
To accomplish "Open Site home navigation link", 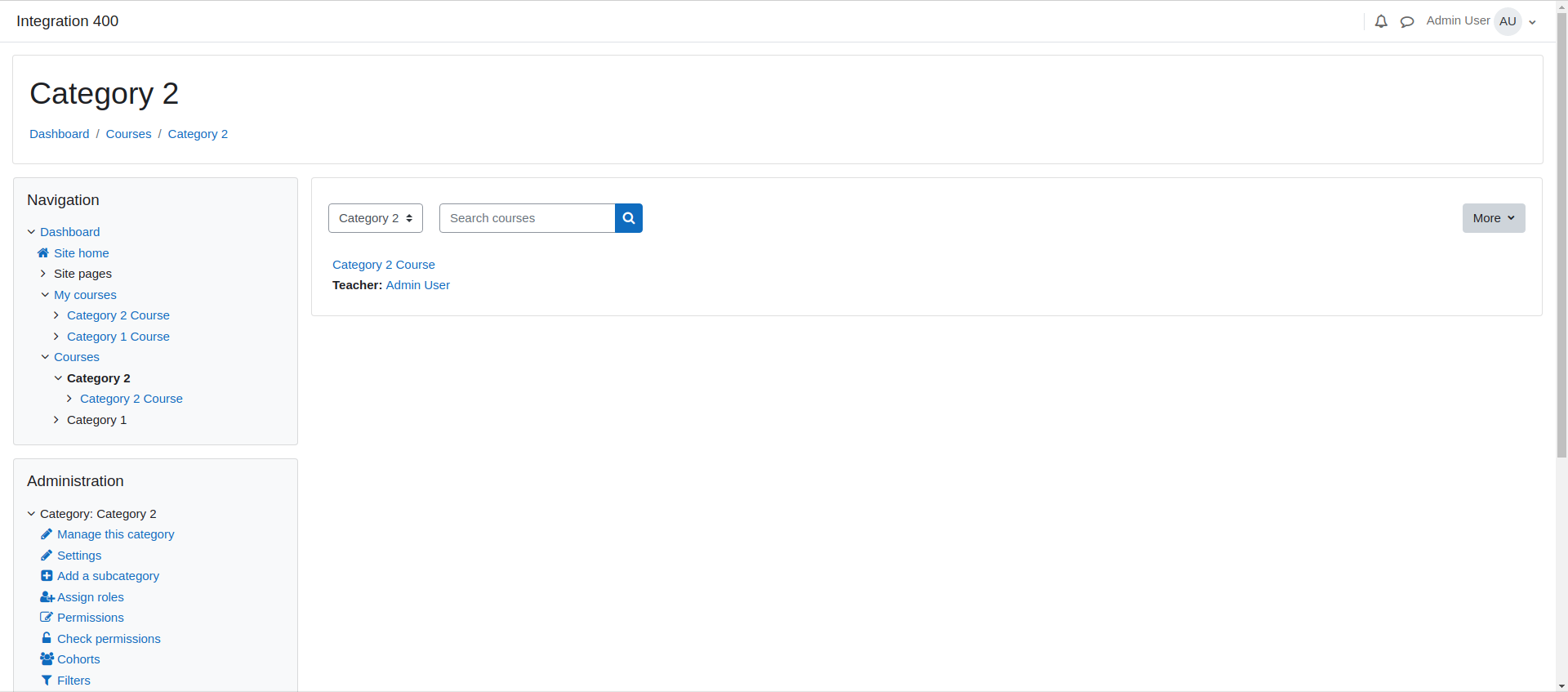I will pyautogui.click(x=82, y=253).
